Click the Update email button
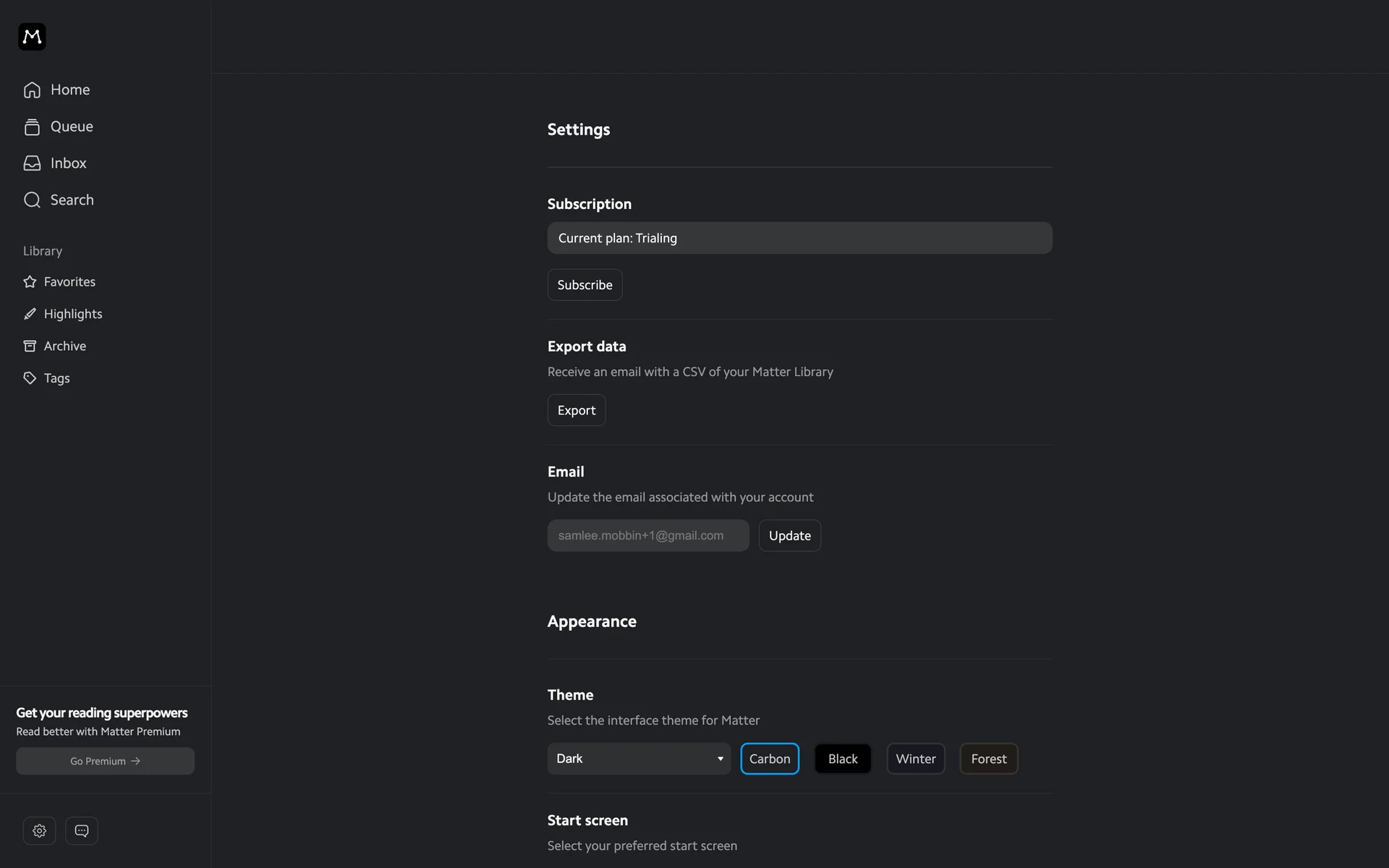The height and width of the screenshot is (868, 1389). 789,536
